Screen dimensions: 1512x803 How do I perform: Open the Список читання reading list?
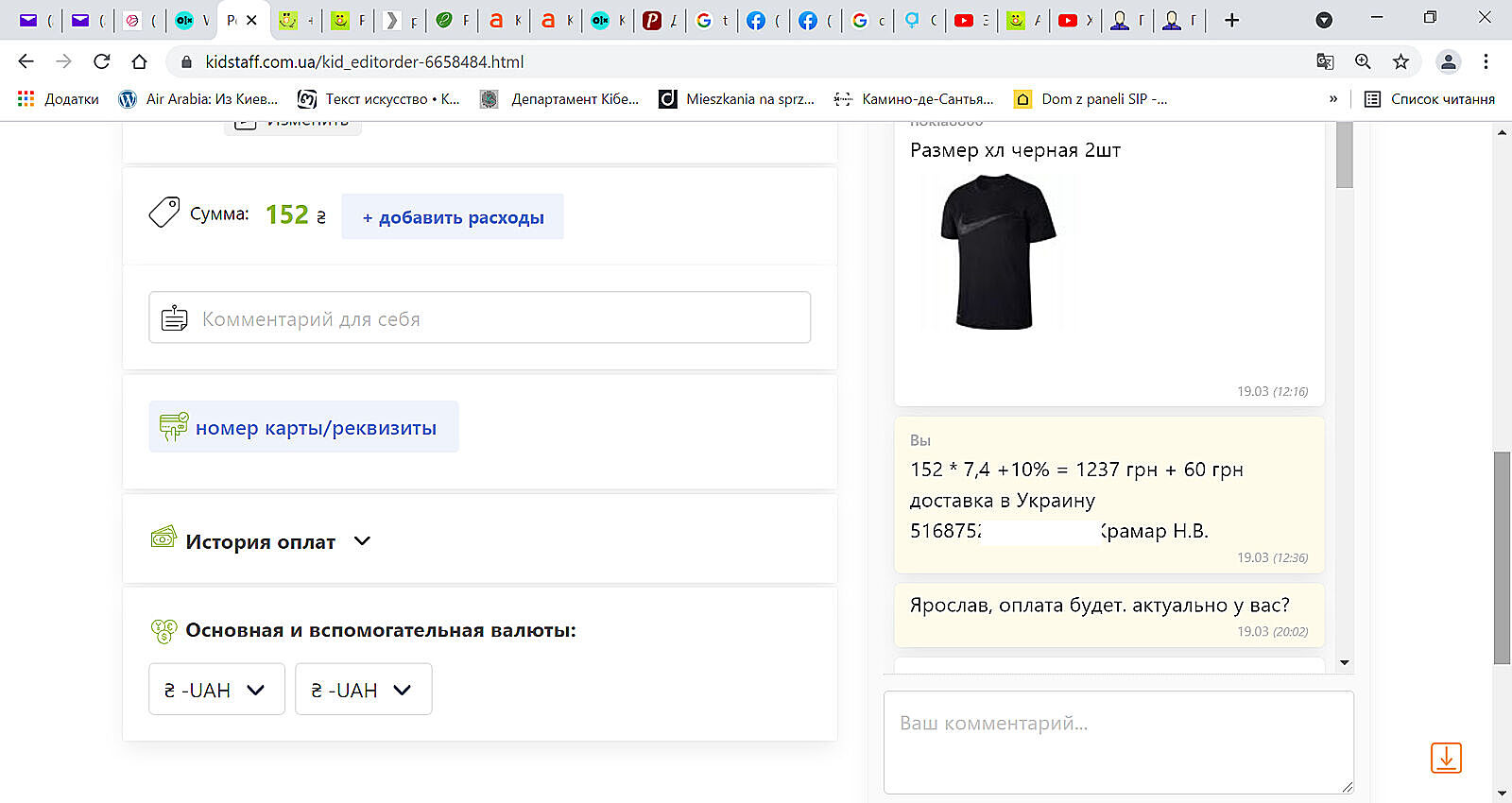point(1430,99)
